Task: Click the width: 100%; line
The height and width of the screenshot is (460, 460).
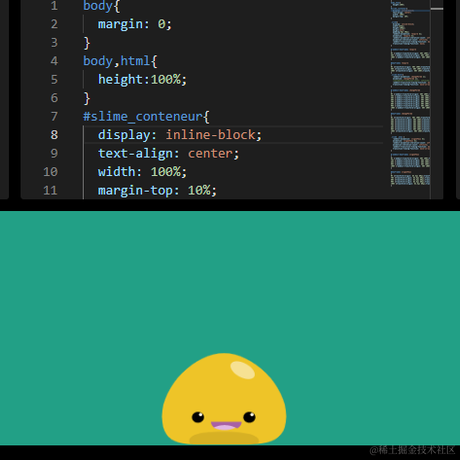Action: coord(142,172)
